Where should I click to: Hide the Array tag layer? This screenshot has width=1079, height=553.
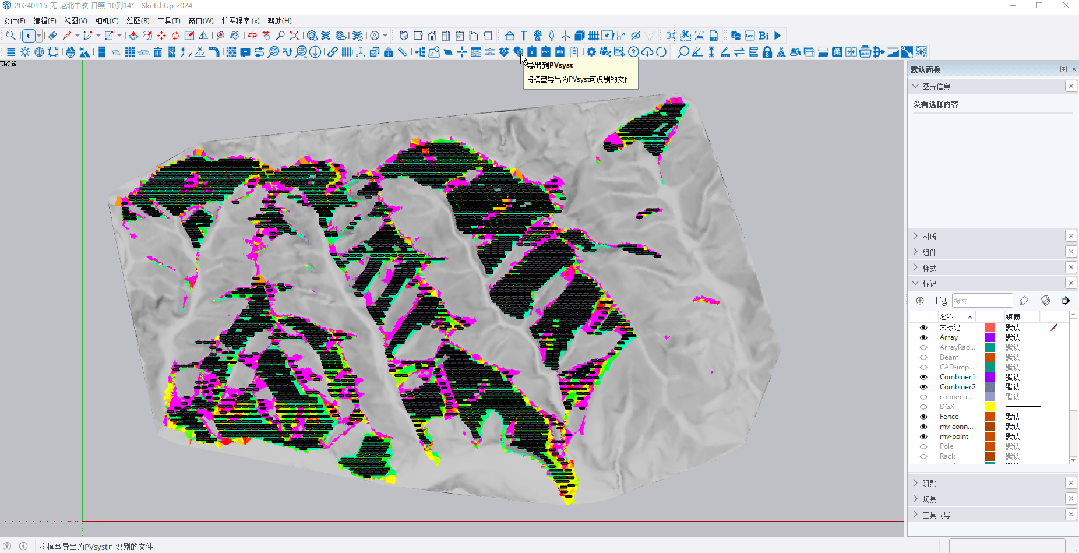[923, 338]
